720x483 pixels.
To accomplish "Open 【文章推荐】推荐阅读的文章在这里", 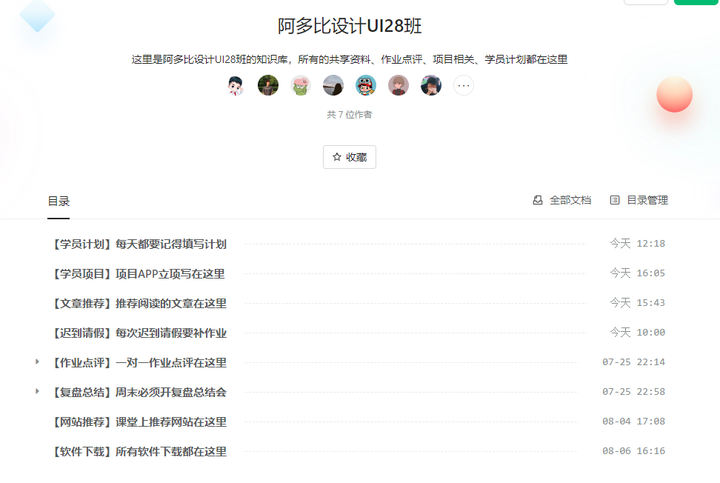I will tap(140, 303).
